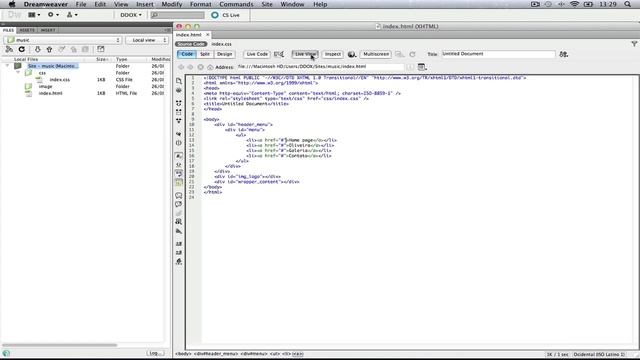This screenshot has width=640, height=360.
Task: Switch to the INSERT panel tab
Action: (48, 30)
